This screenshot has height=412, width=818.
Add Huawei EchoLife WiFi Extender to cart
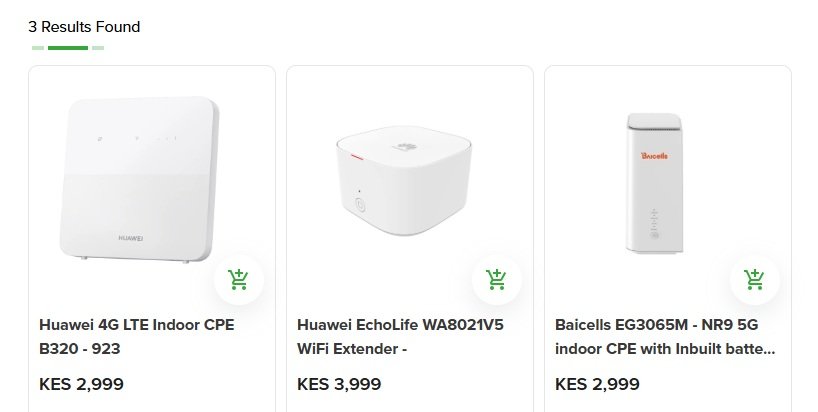tap(497, 280)
